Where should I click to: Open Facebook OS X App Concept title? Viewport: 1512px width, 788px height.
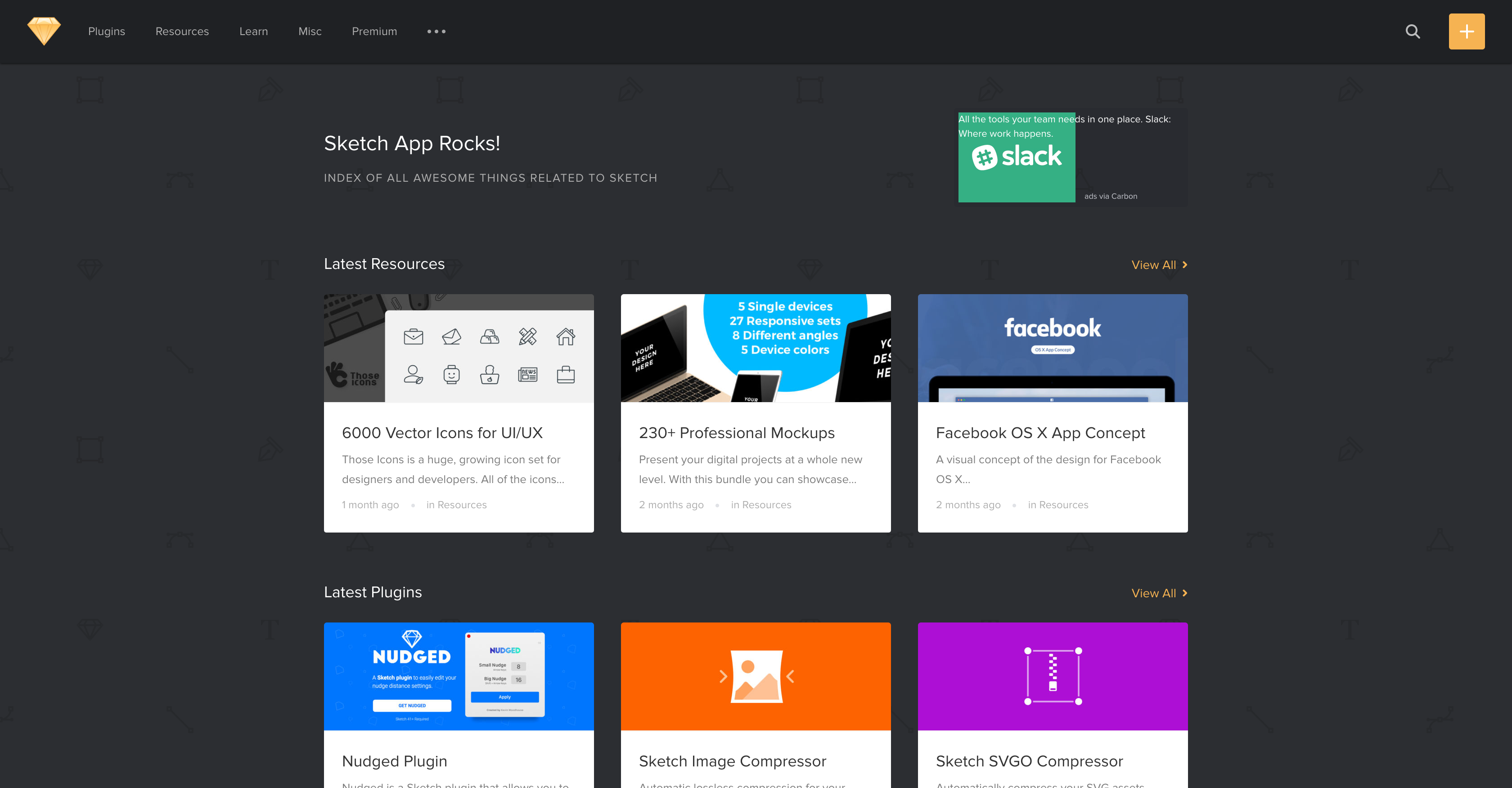pyautogui.click(x=1040, y=433)
